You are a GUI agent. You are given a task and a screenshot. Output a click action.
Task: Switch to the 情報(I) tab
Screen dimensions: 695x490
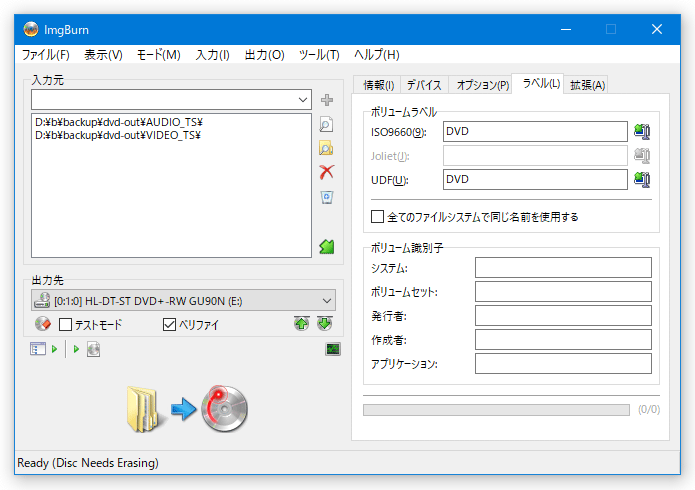pos(378,85)
